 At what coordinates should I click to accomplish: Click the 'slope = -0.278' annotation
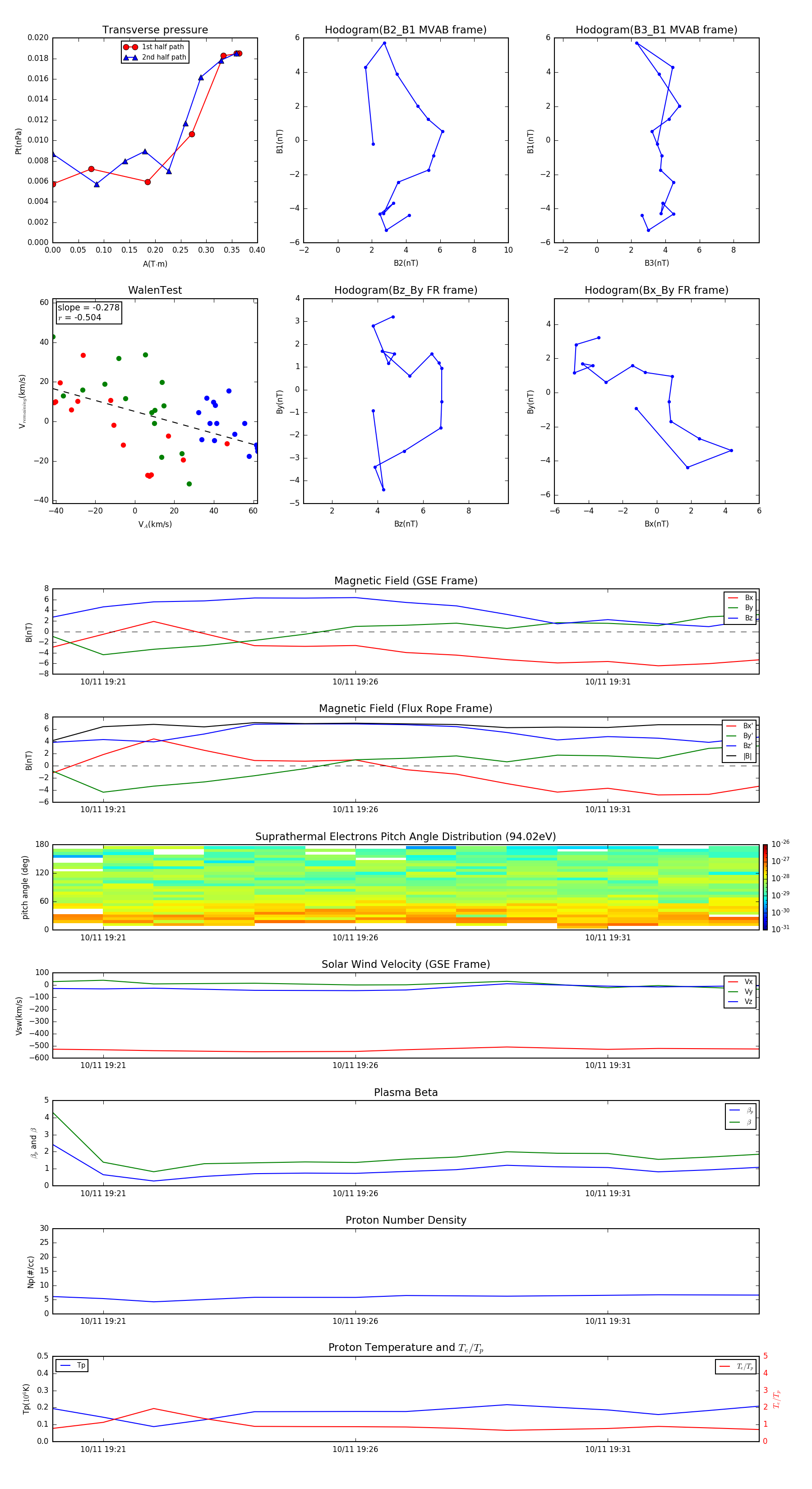[88, 308]
